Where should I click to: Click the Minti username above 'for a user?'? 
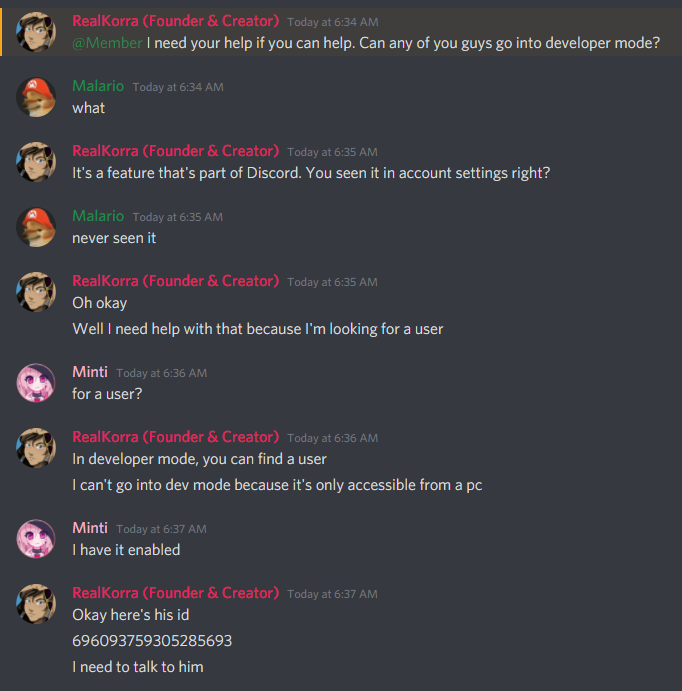[x=90, y=372]
